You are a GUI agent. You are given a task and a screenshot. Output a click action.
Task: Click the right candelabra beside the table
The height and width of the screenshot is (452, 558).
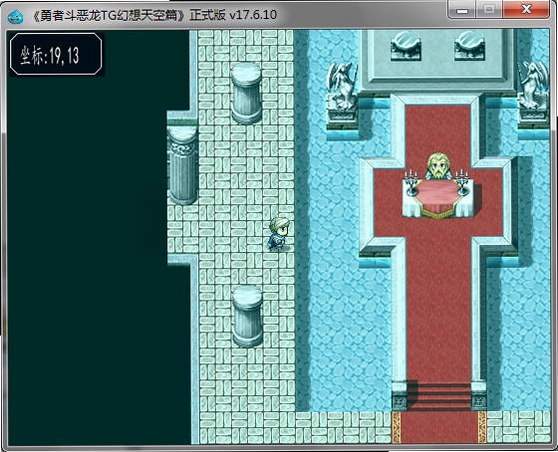coord(462,182)
